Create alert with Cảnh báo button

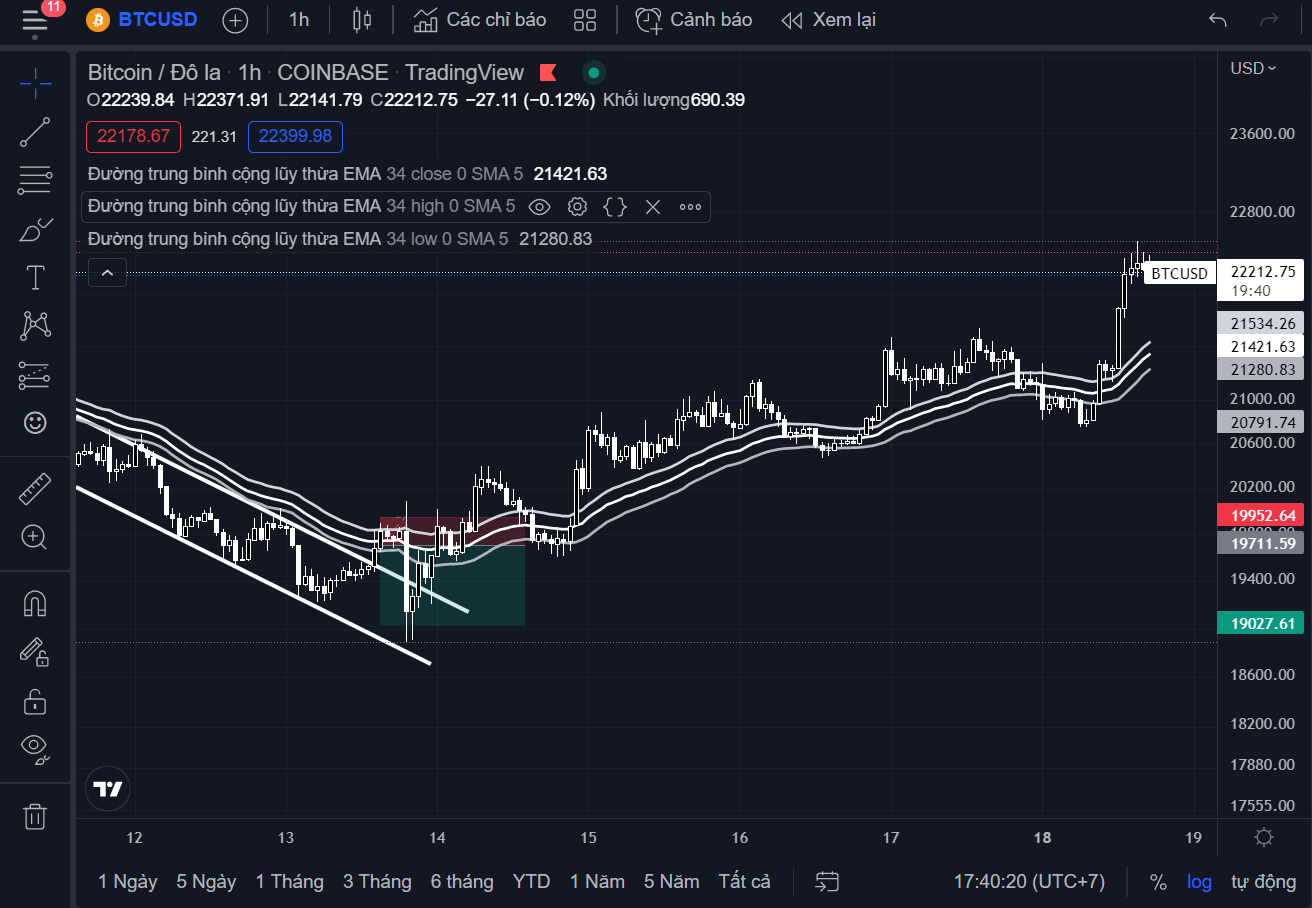(x=694, y=20)
